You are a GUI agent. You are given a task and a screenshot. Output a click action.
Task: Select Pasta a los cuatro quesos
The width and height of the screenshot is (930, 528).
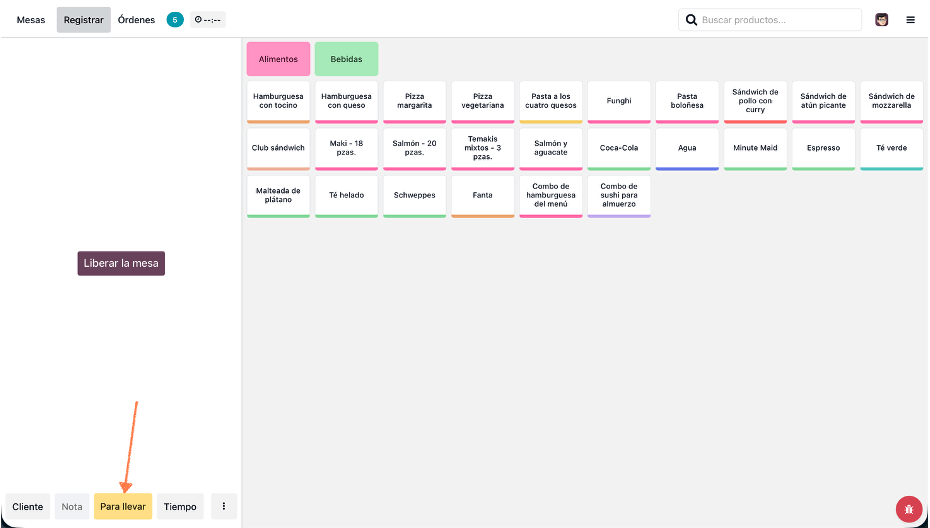(551, 102)
